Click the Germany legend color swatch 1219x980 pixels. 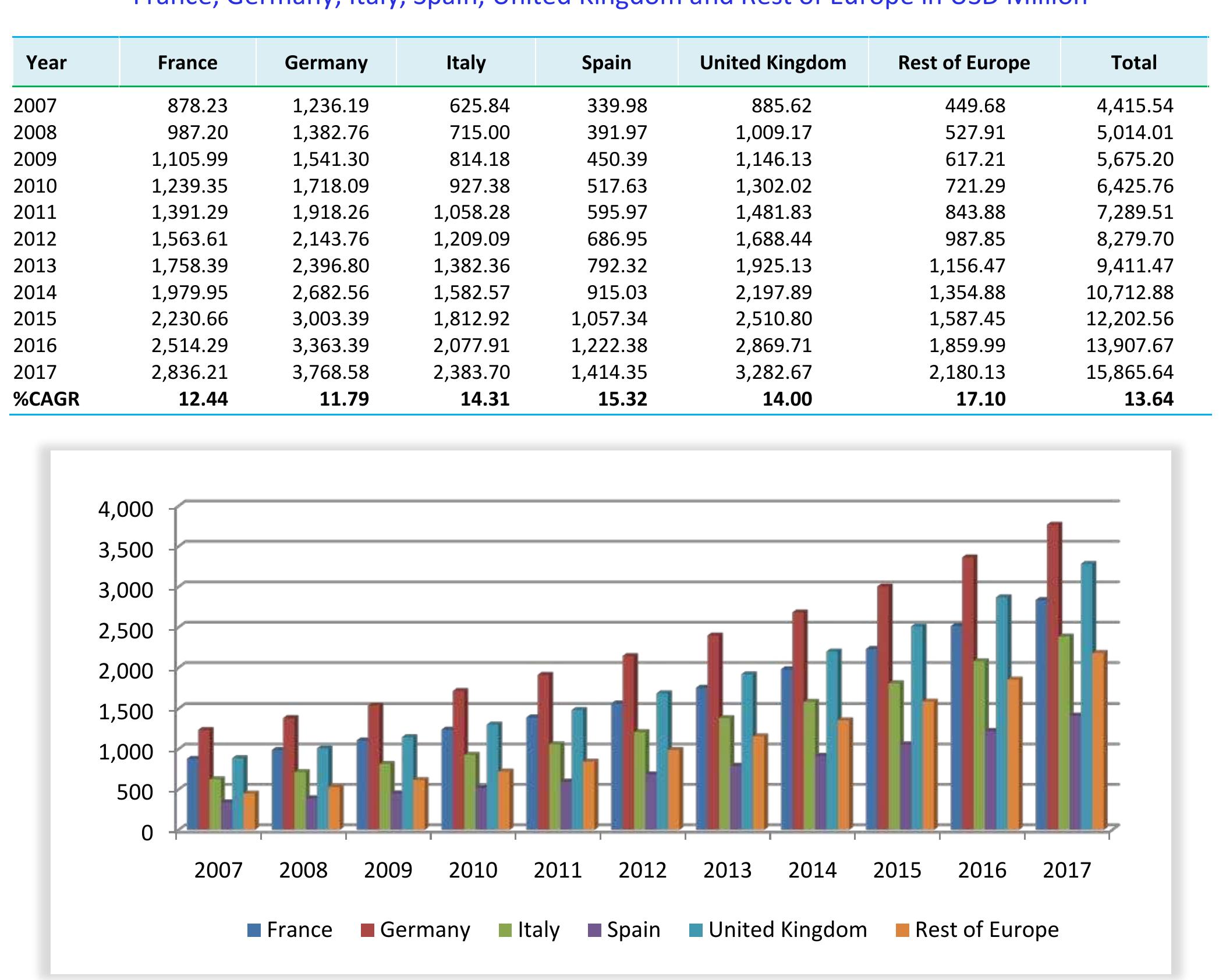tap(367, 930)
